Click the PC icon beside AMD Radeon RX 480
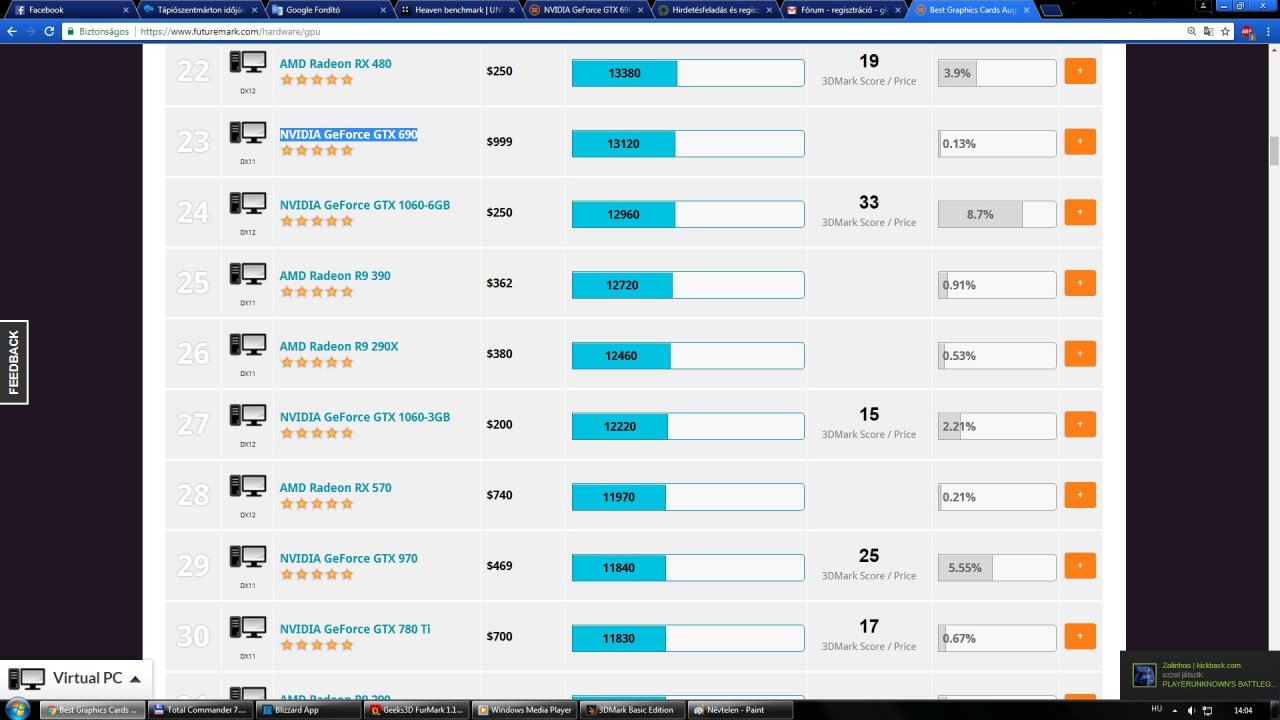 click(248, 62)
